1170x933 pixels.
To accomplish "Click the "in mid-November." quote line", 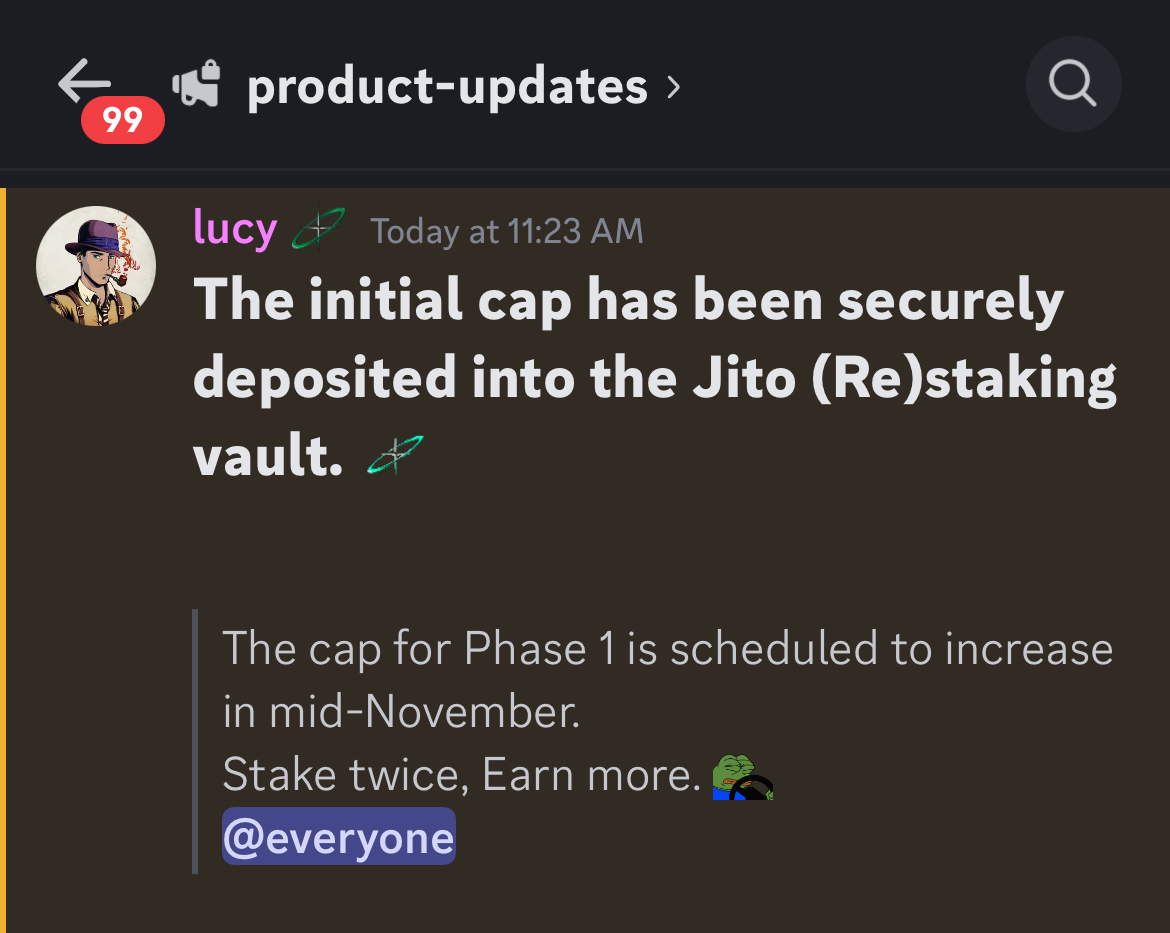I will [x=401, y=712].
